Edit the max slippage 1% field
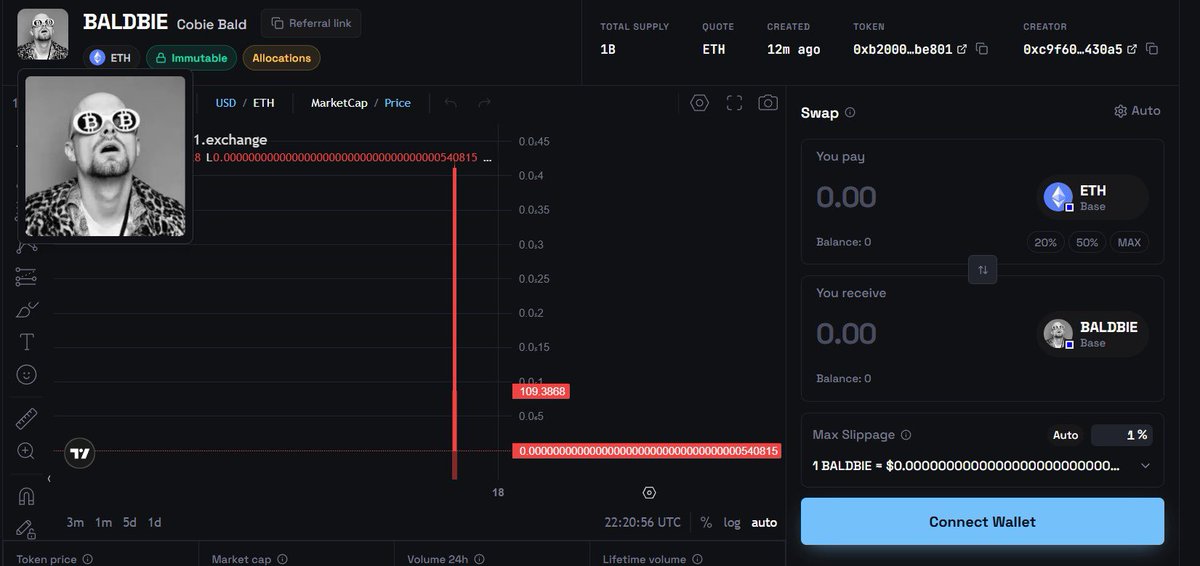The image size is (1200, 566). coord(1120,435)
